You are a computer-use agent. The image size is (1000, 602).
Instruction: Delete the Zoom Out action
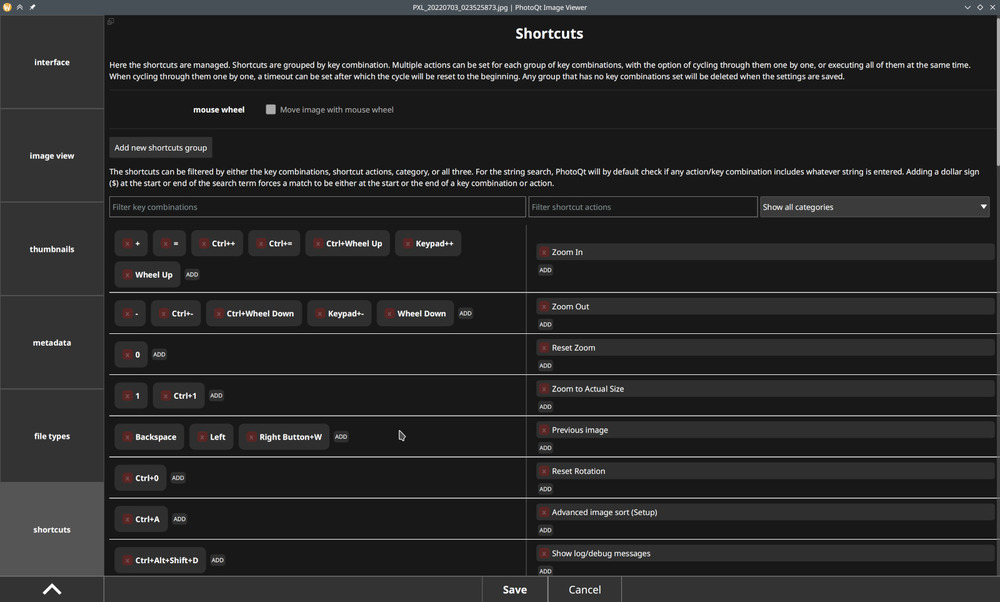[544, 307]
